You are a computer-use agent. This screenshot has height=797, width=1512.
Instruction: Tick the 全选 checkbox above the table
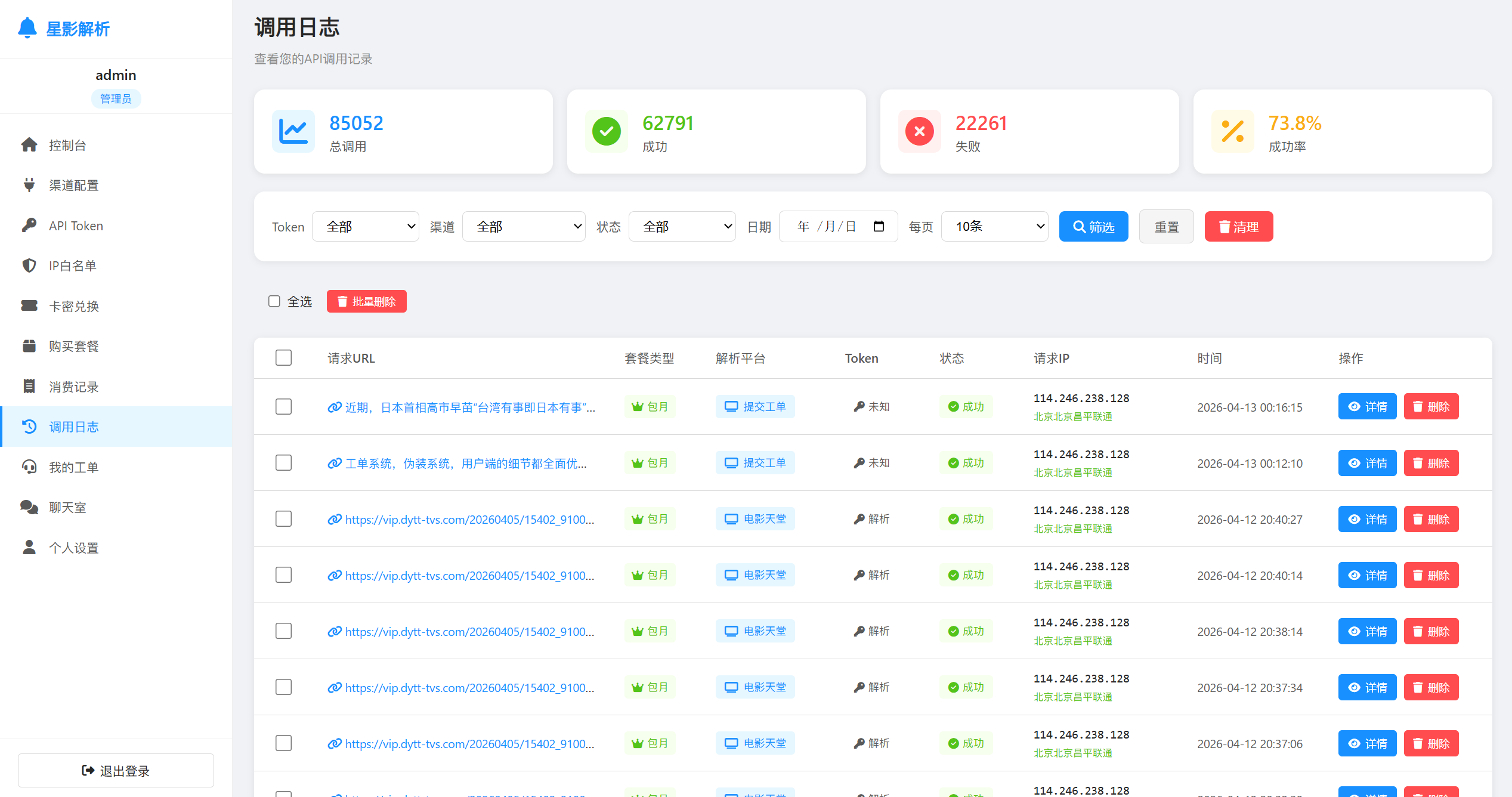point(274,301)
